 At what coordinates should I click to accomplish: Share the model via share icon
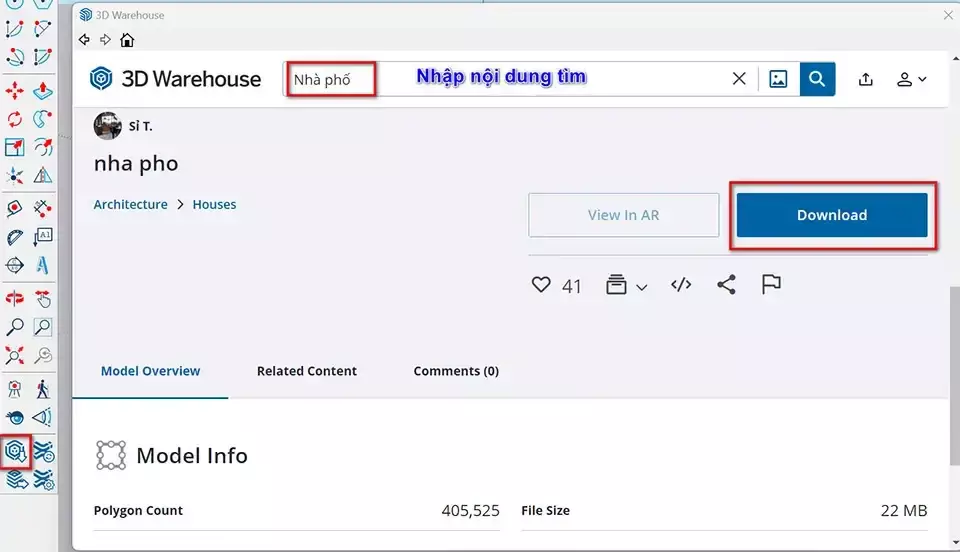(726, 285)
